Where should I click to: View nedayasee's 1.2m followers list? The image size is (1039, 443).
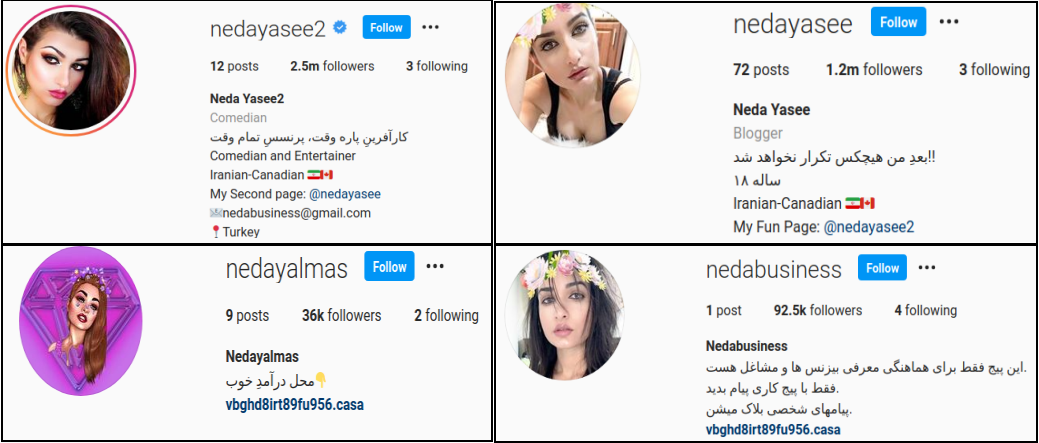pos(874,70)
